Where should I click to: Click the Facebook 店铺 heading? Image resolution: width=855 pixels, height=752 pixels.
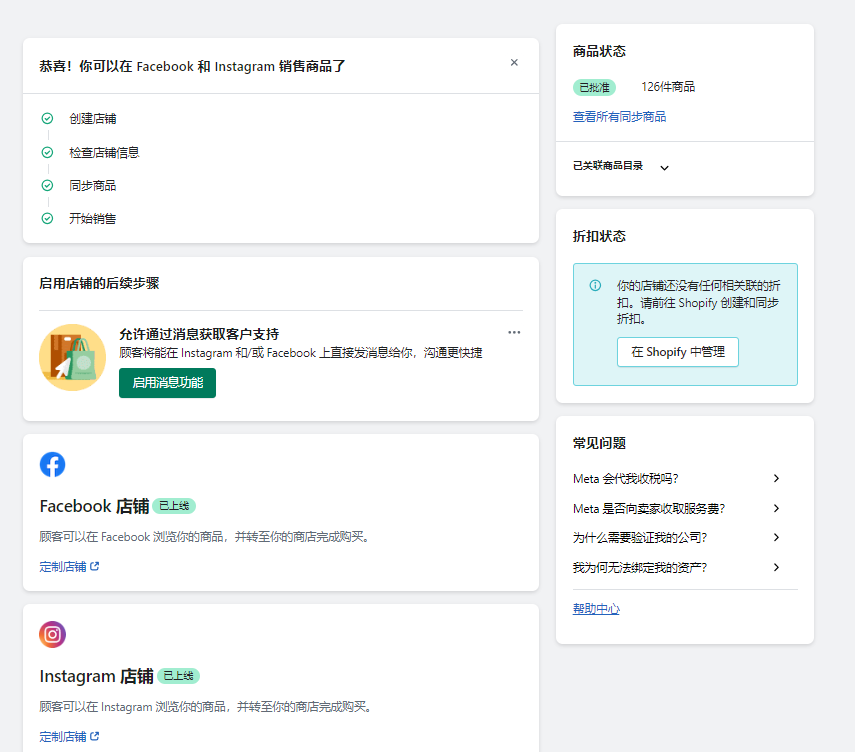(x=94, y=506)
